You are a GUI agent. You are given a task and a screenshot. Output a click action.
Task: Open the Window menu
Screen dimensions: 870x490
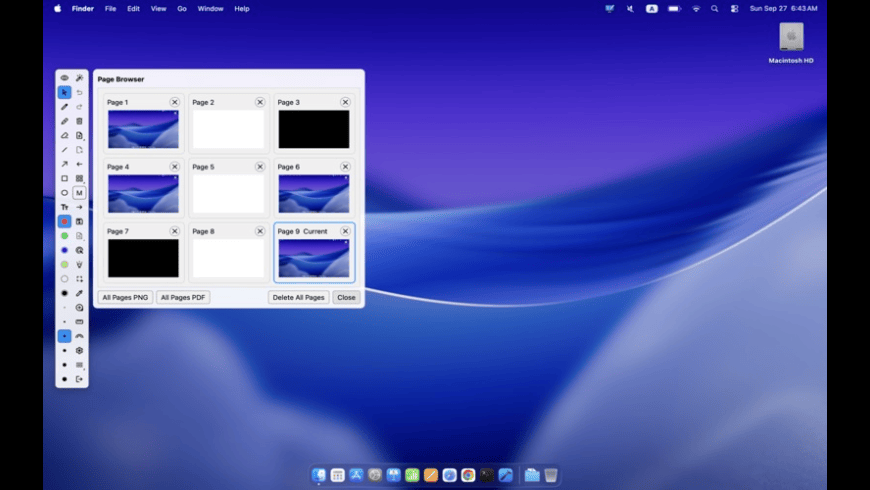[x=210, y=9]
